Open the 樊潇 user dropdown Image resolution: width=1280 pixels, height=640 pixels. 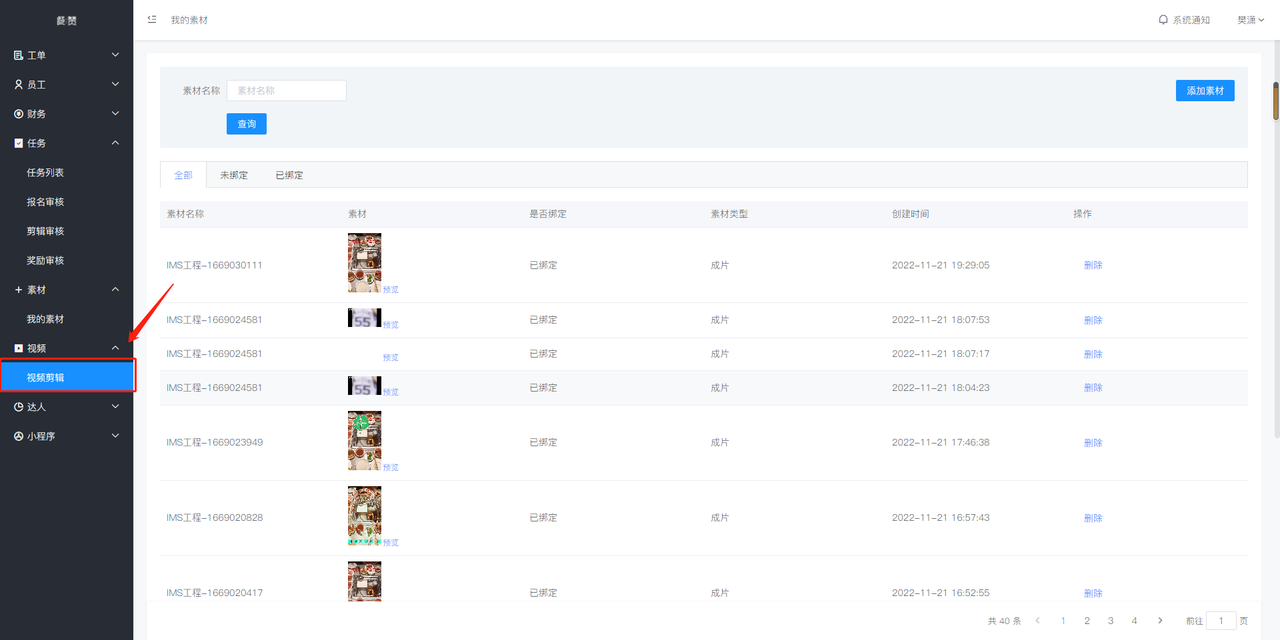(1250, 20)
